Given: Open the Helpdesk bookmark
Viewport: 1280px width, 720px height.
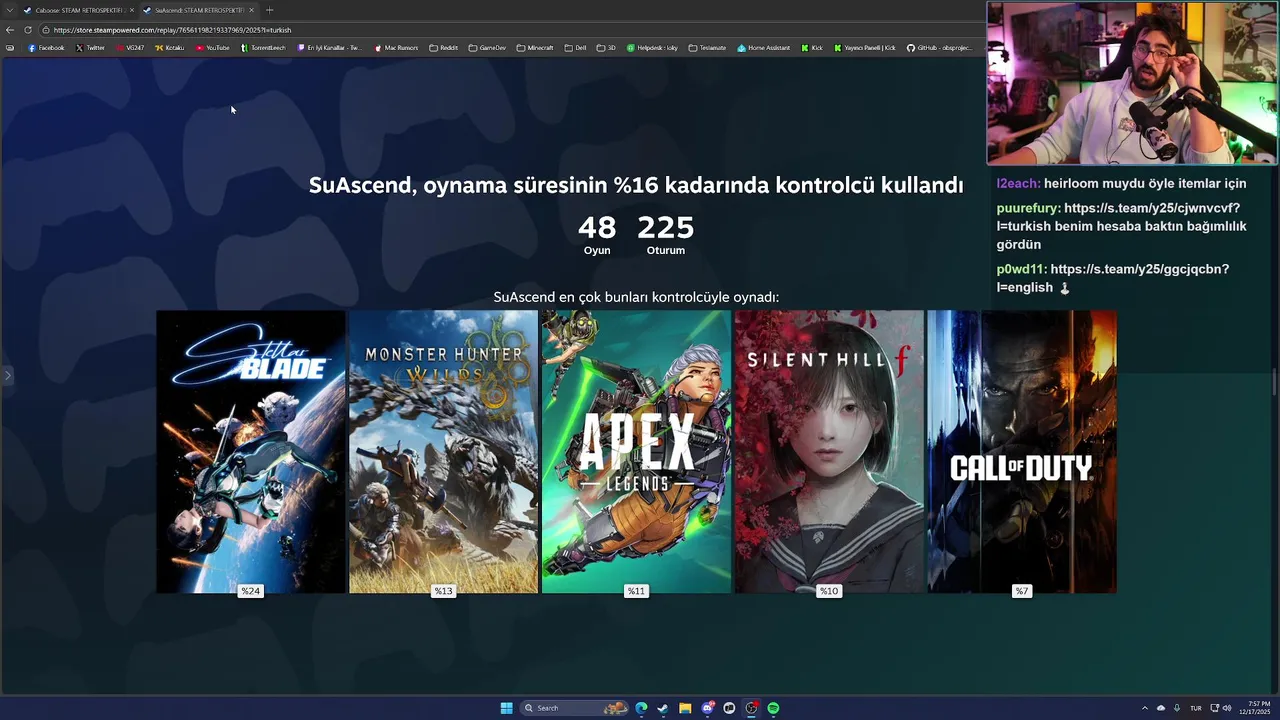Looking at the screenshot, I should click(652, 48).
